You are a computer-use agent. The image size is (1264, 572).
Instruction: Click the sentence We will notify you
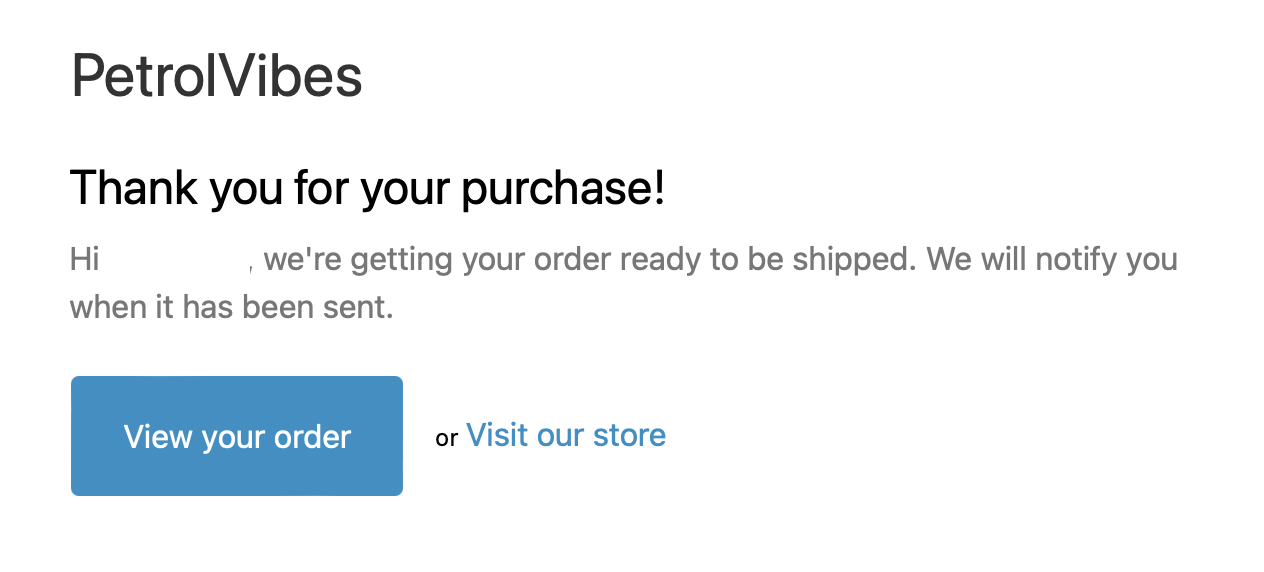pyautogui.click(x=1051, y=259)
